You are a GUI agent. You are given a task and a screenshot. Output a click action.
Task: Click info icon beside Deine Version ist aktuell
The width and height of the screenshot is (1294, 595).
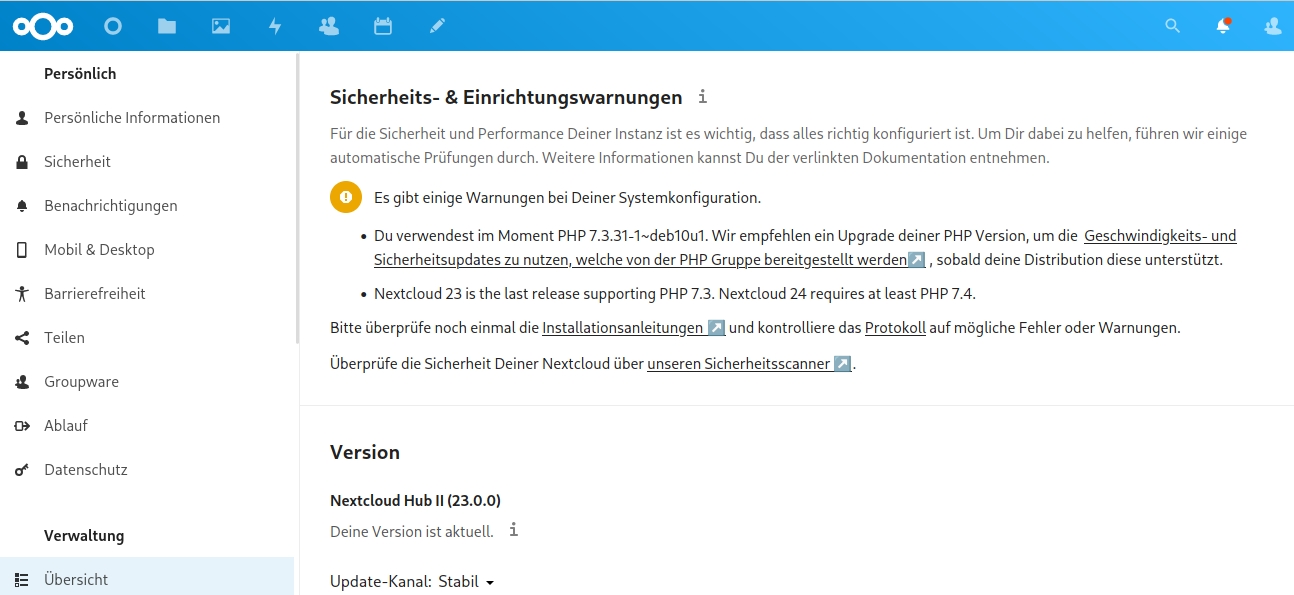[514, 530]
